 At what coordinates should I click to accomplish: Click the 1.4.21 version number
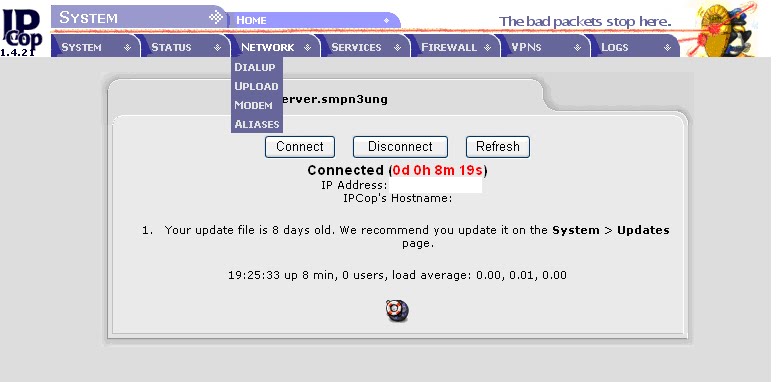tap(17, 53)
